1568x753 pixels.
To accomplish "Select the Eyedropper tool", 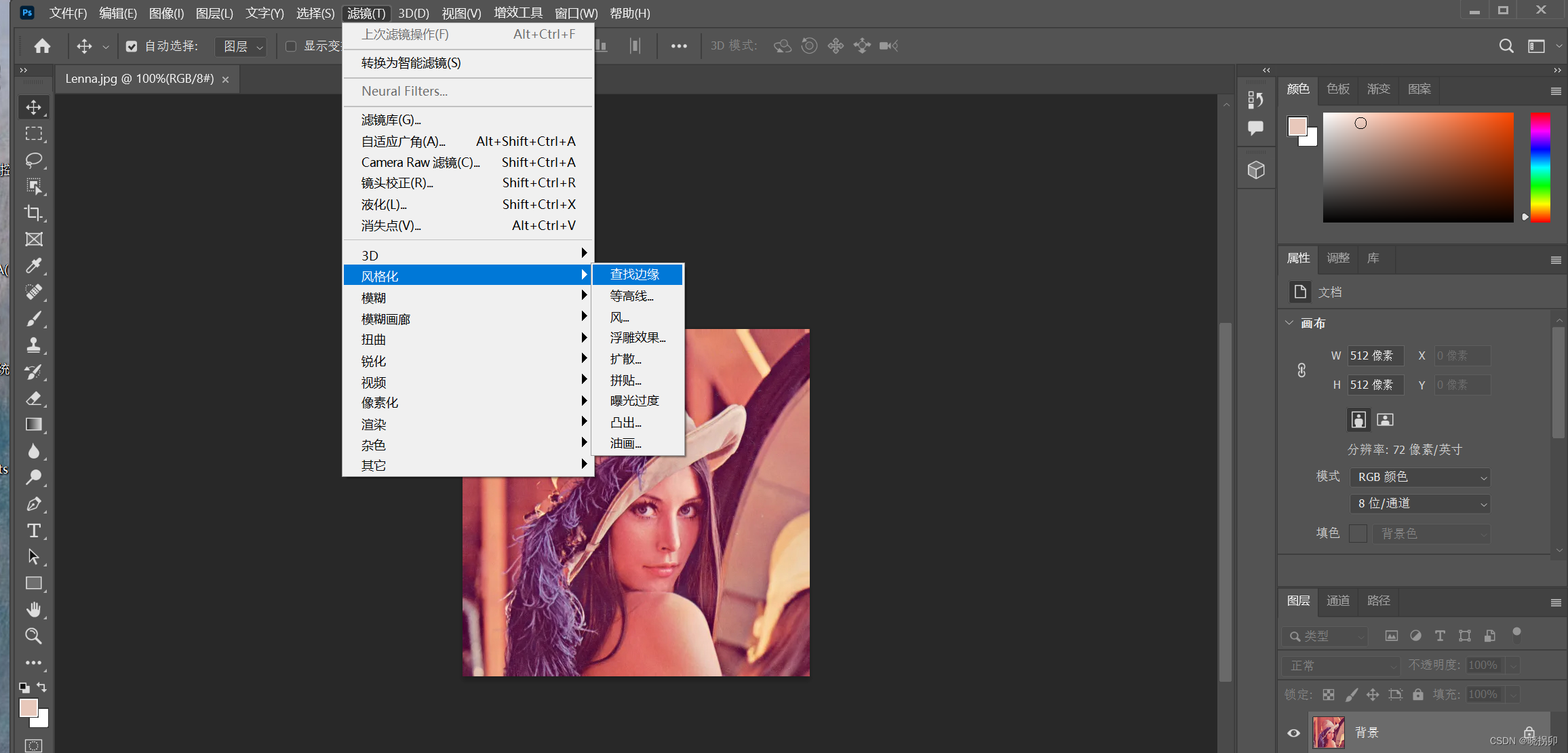I will tap(33, 266).
